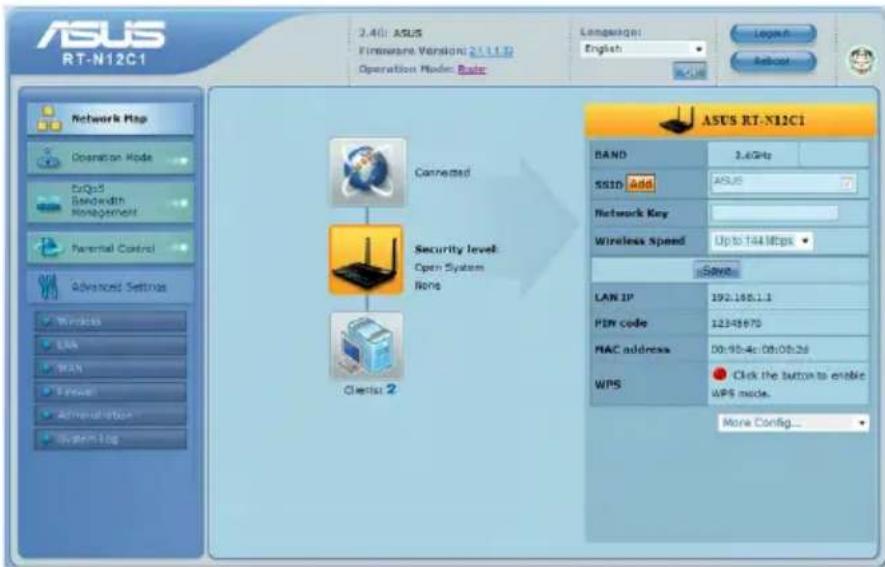Click the Reboot button
Viewport: 885px width, 567px height.
pyautogui.click(x=773, y=60)
